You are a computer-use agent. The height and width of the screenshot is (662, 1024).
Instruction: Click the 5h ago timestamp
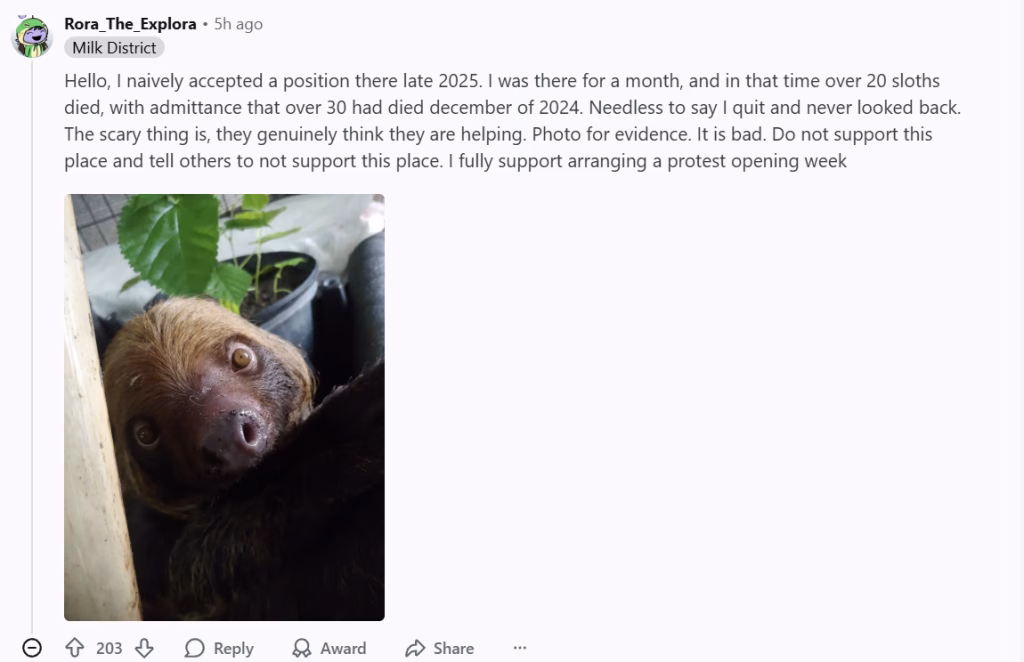coord(238,24)
